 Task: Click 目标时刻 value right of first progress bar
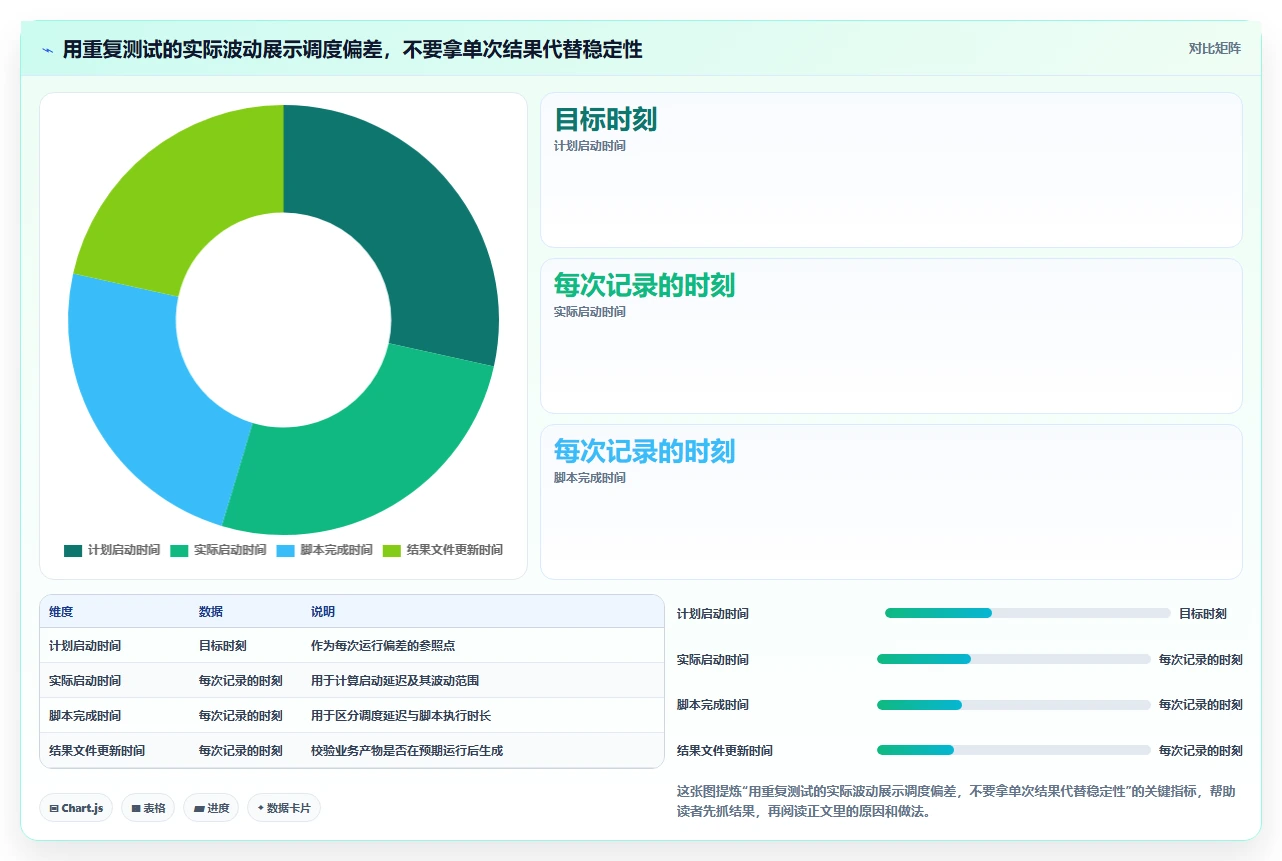click(1203, 614)
